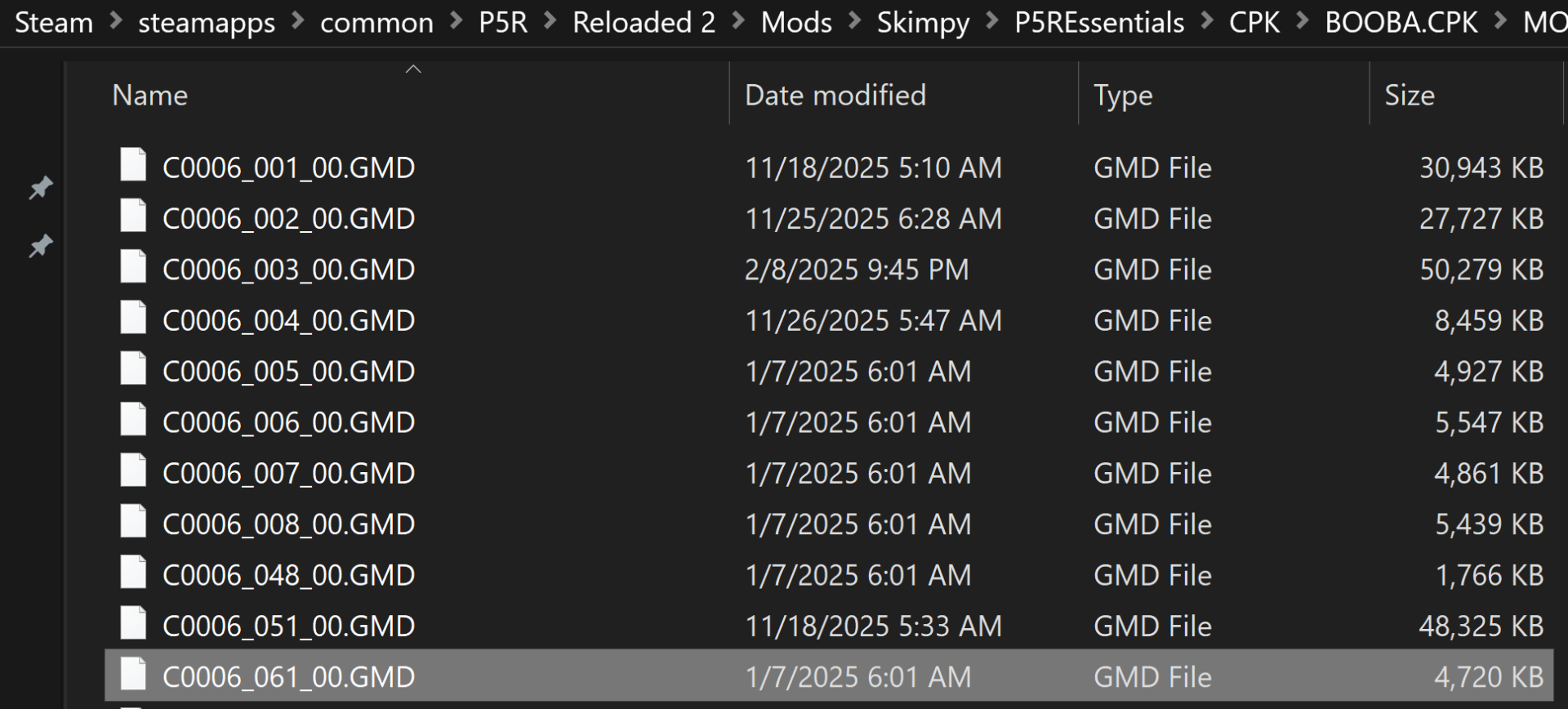Viewport: 1568px width, 709px height.
Task: Select file C0006_004_00.GMD by name
Action: [289, 321]
